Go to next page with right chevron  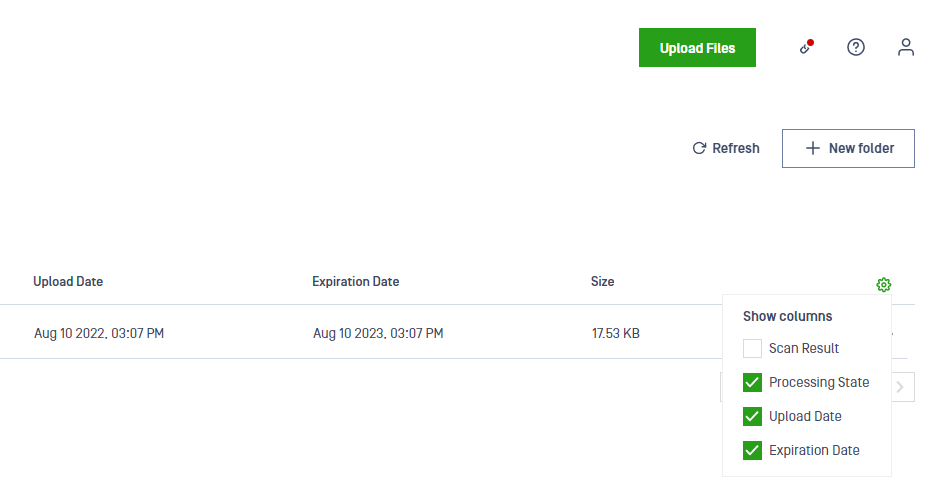[x=900, y=387]
